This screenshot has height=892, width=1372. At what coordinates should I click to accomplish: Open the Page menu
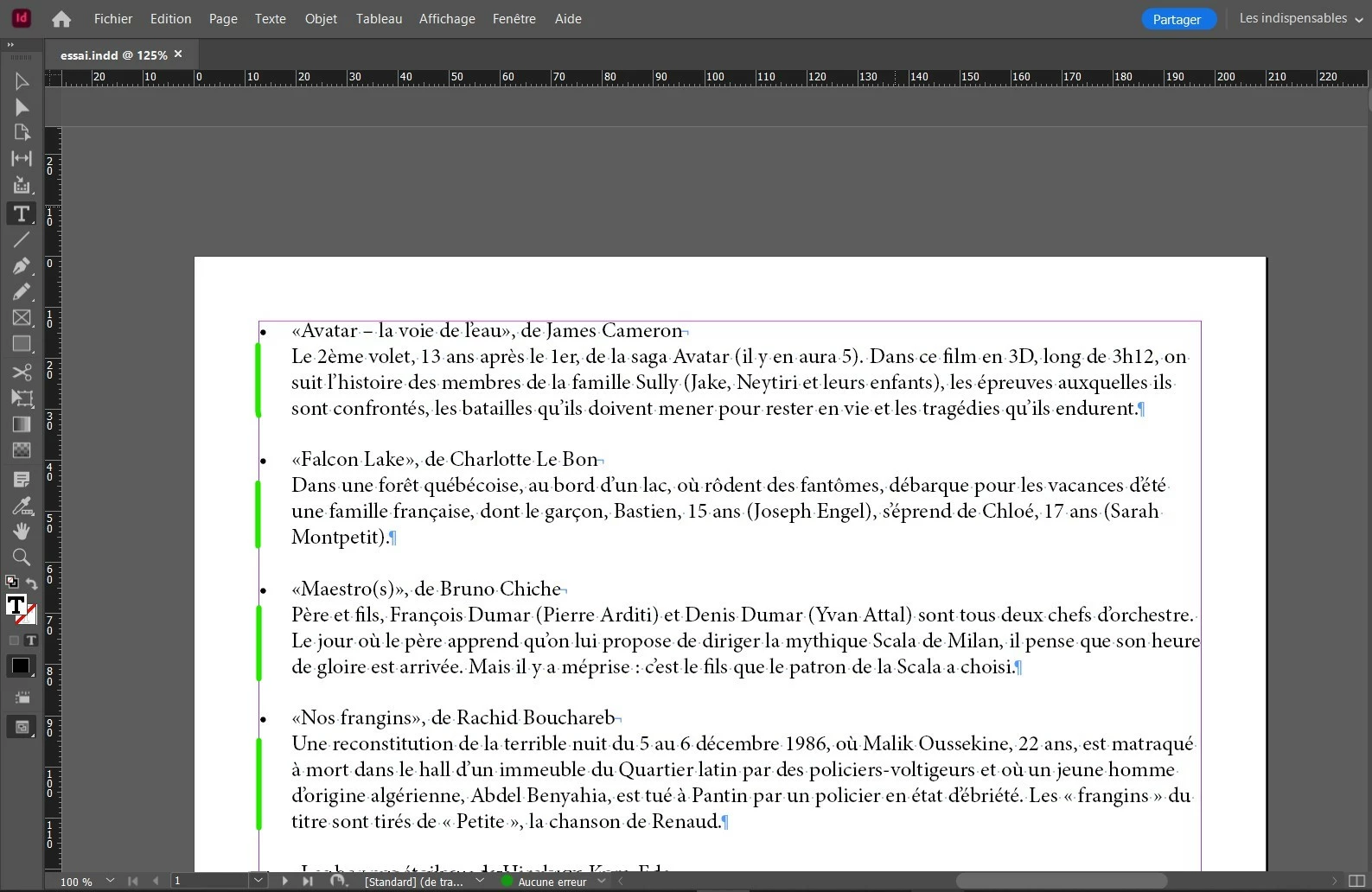tap(223, 18)
